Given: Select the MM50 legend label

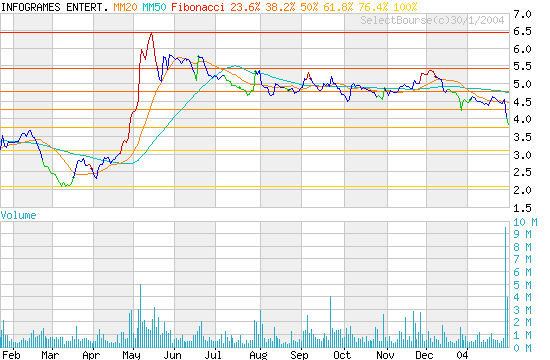Looking at the screenshot, I should (154, 7).
